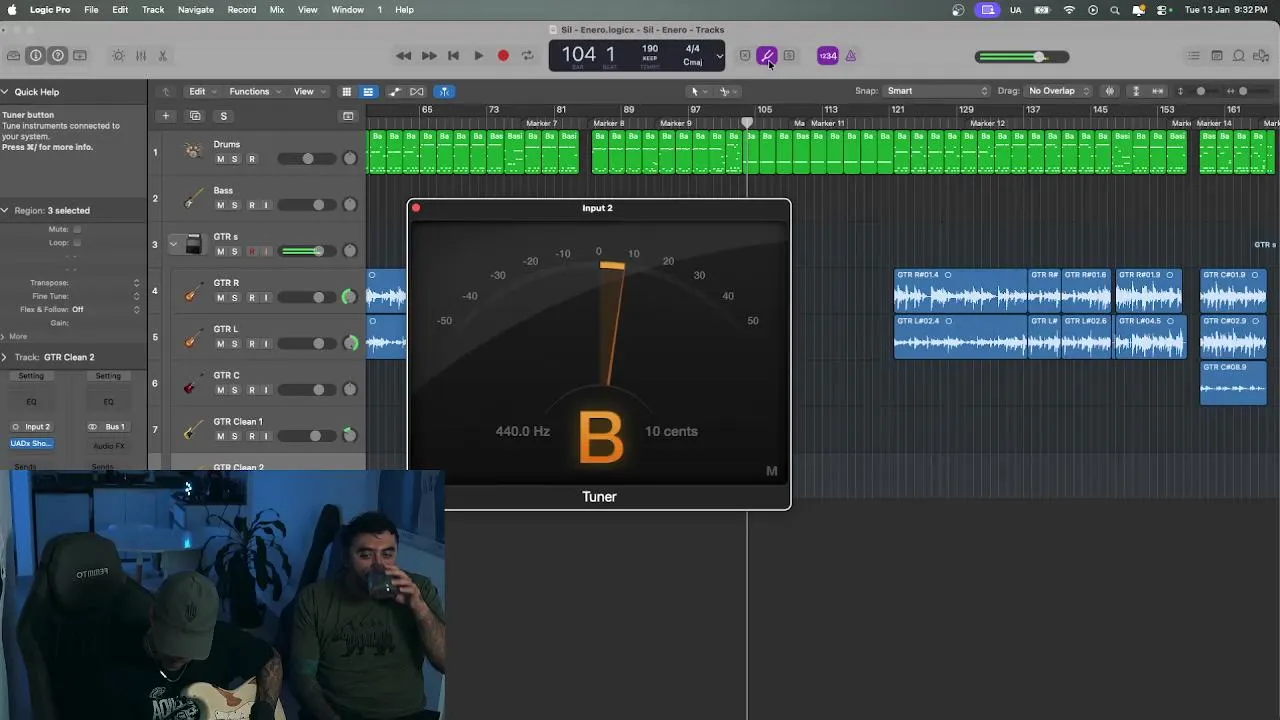1280x720 pixels.
Task: Mute the Drums track
Action: [221, 159]
